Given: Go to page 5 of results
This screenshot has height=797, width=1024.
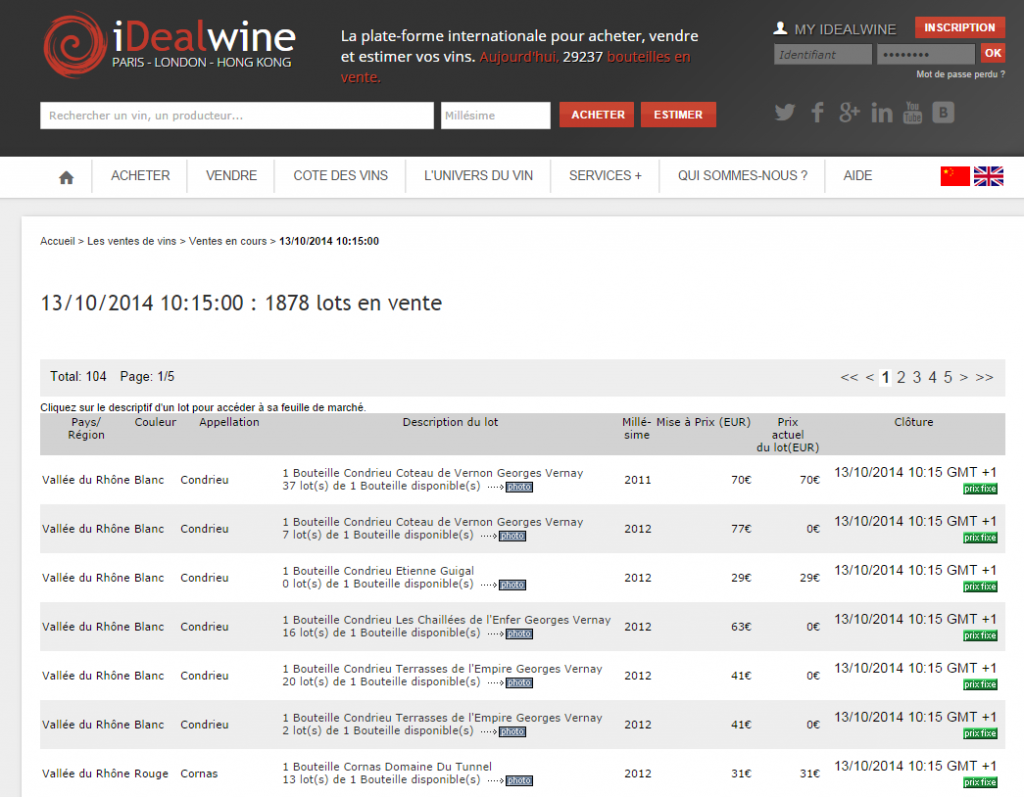Looking at the screenshot, I should click(x=948, y=378).
